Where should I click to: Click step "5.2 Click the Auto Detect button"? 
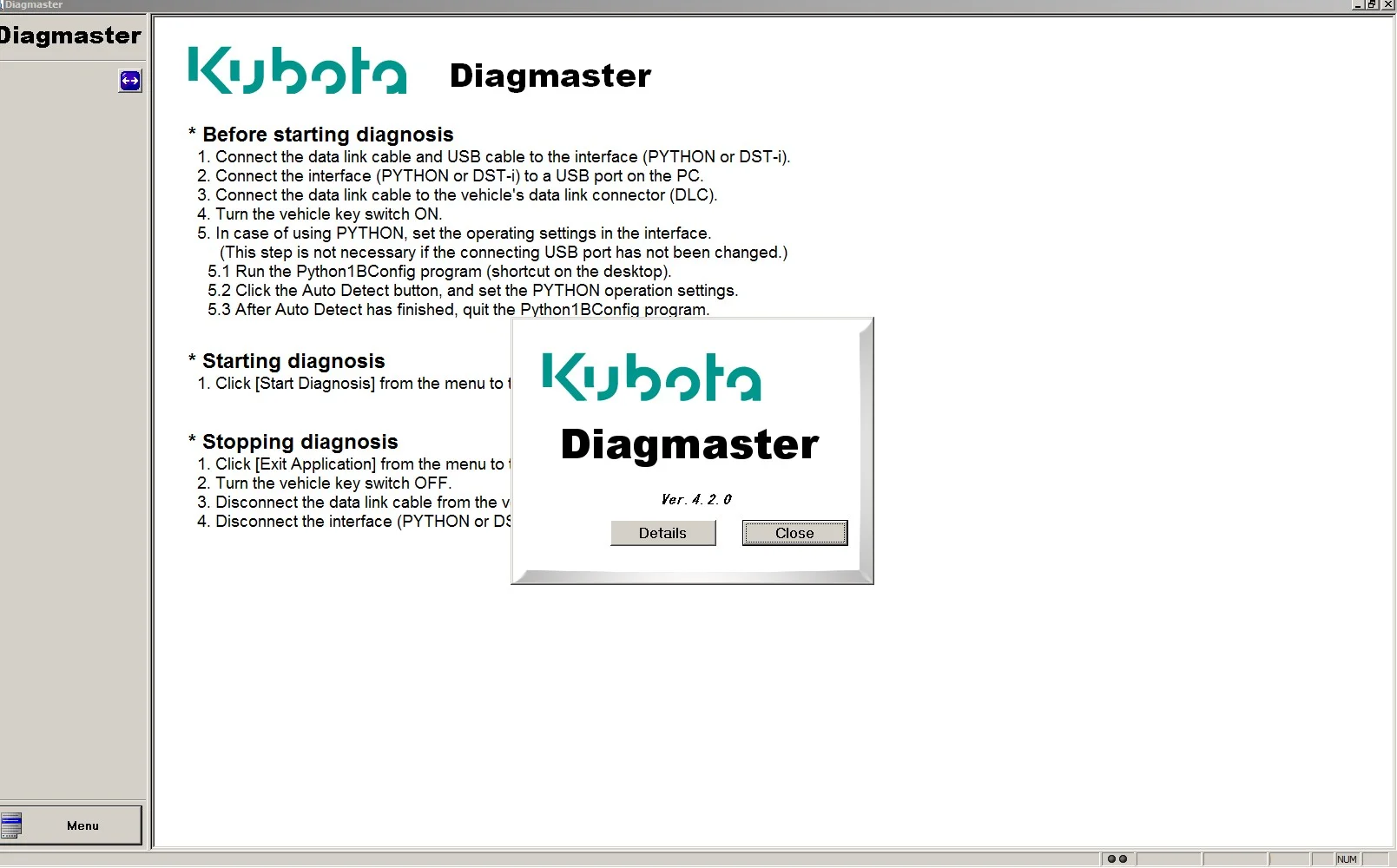click(x=473, y=291)
